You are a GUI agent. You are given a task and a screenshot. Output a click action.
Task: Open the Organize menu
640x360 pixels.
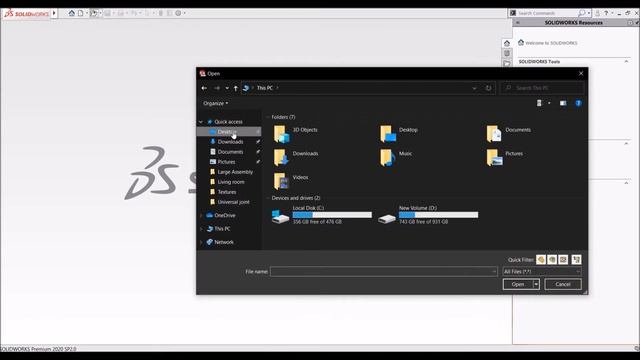pyautogui.click(x=216, y=103)
